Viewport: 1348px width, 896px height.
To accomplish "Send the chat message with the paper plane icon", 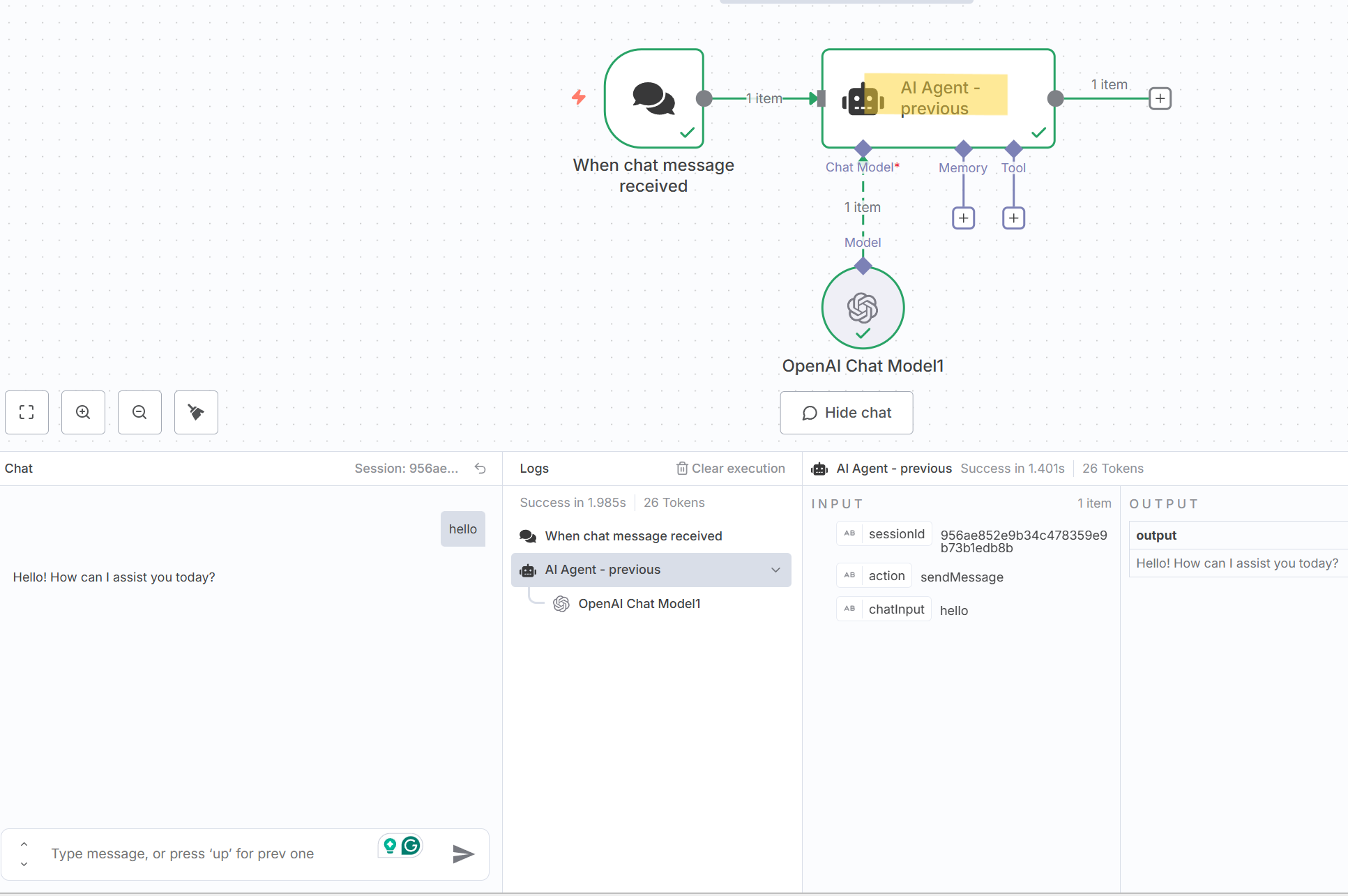I will click(463, 854).
